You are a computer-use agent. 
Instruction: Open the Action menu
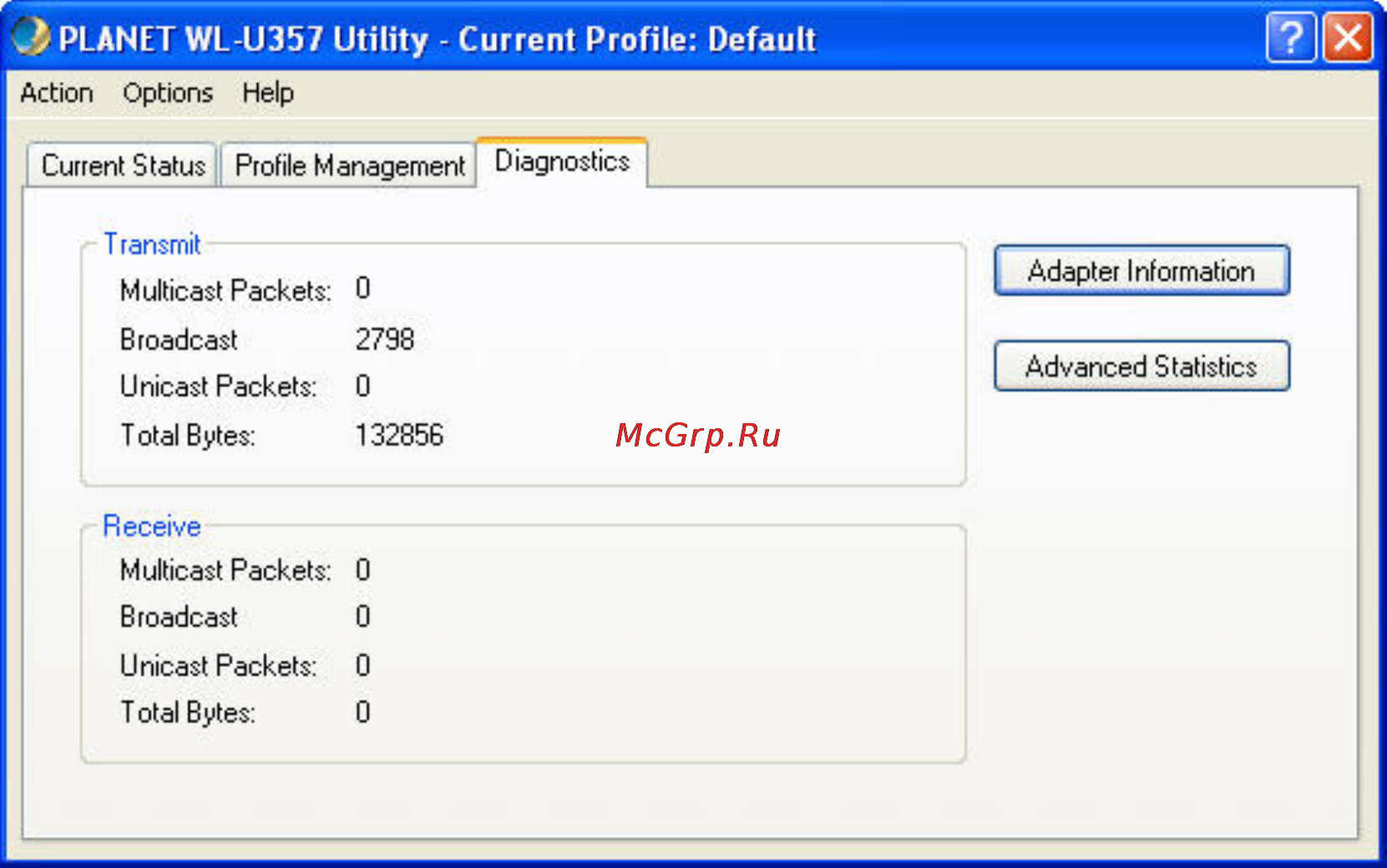pos(57,93)
